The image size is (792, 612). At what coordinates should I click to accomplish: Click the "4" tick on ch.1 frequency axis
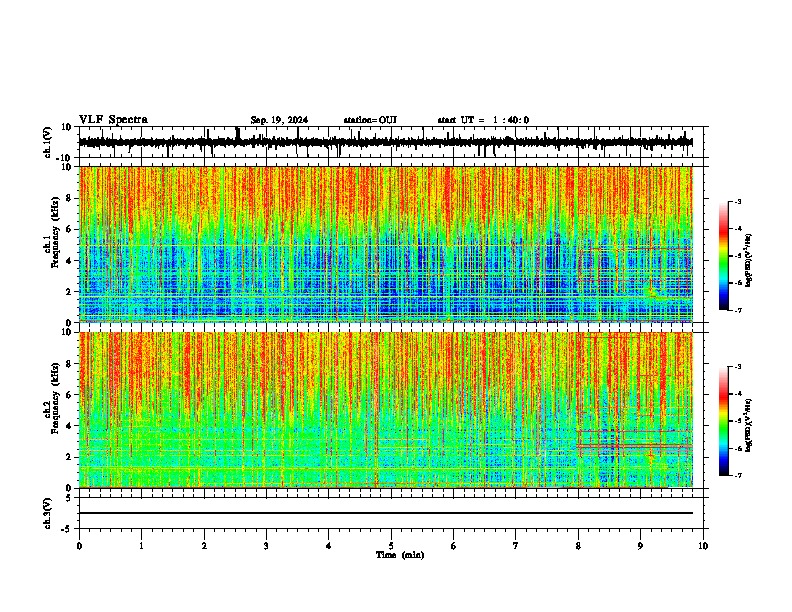[x=70, y=261]
